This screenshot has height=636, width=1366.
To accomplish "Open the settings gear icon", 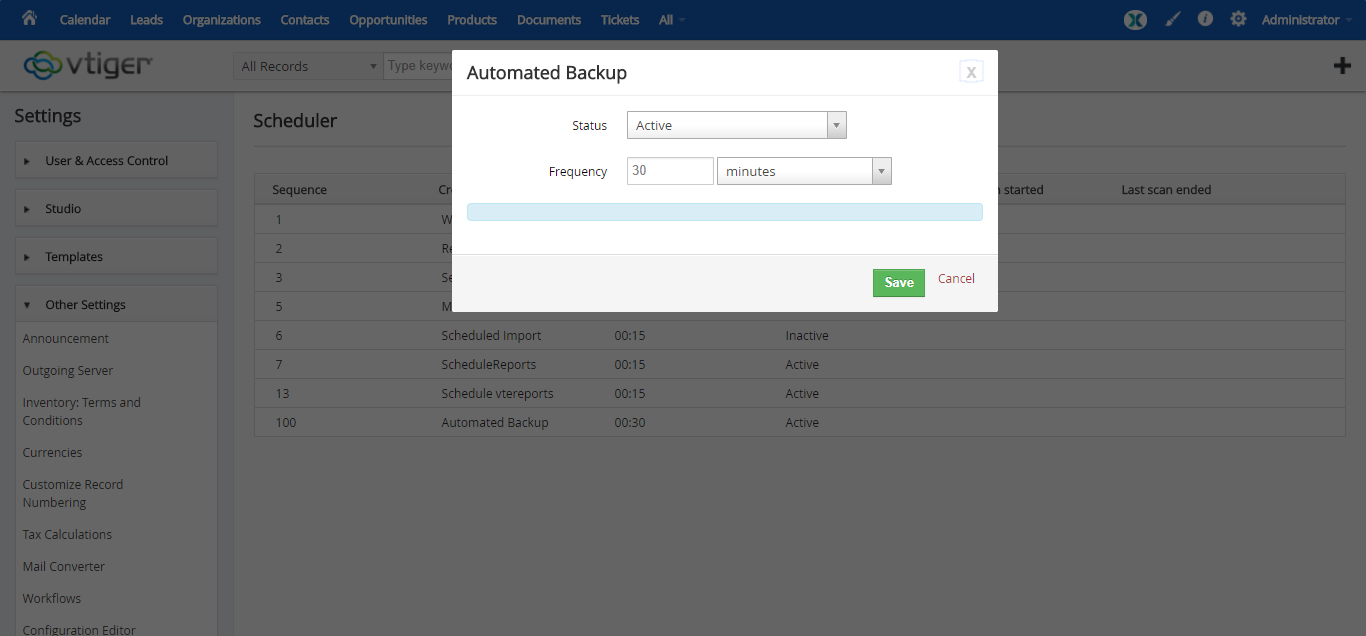I will pyautogui.click(x=1238, y=19).
